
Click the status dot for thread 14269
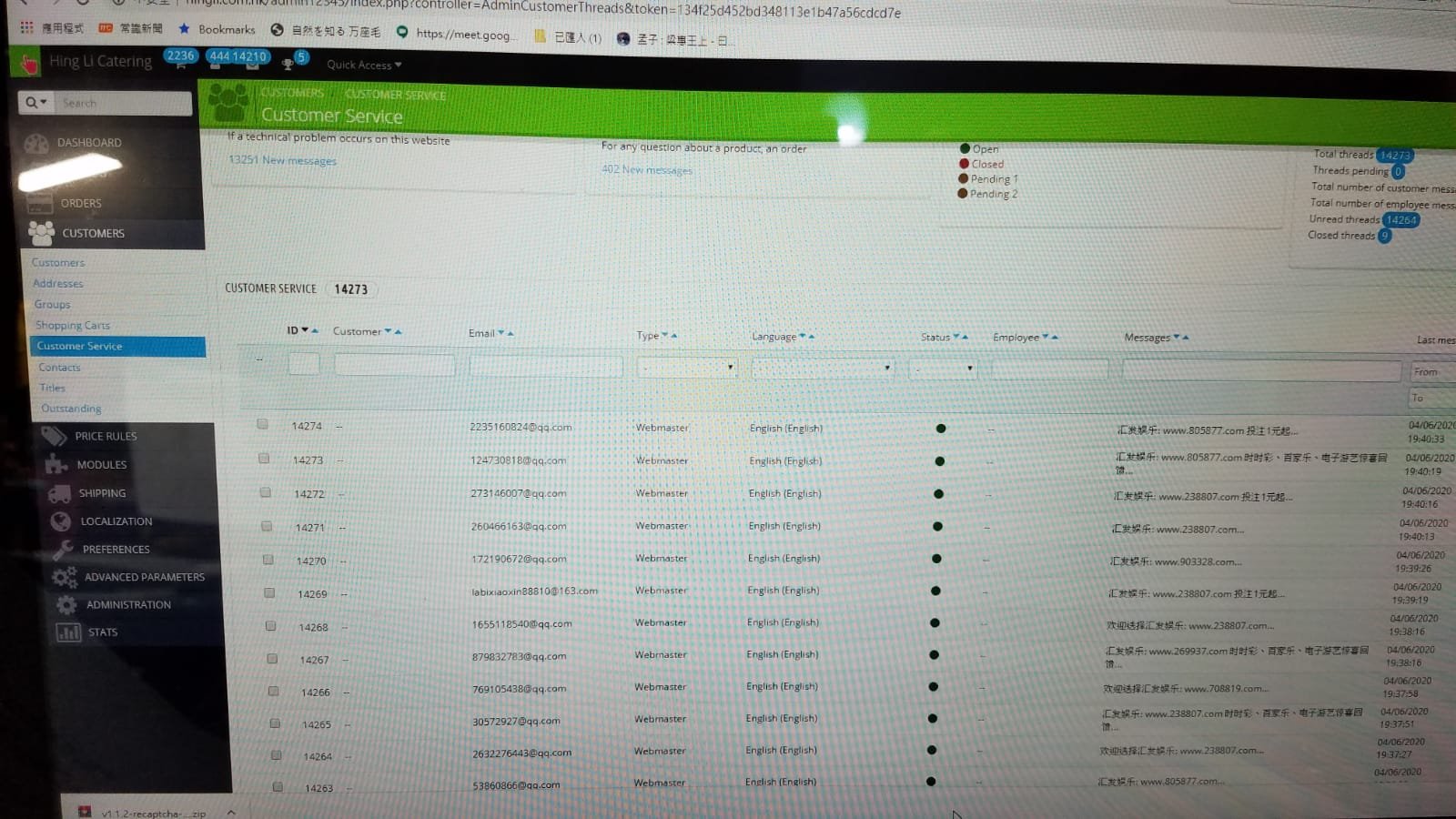click(x=935, y=591)
